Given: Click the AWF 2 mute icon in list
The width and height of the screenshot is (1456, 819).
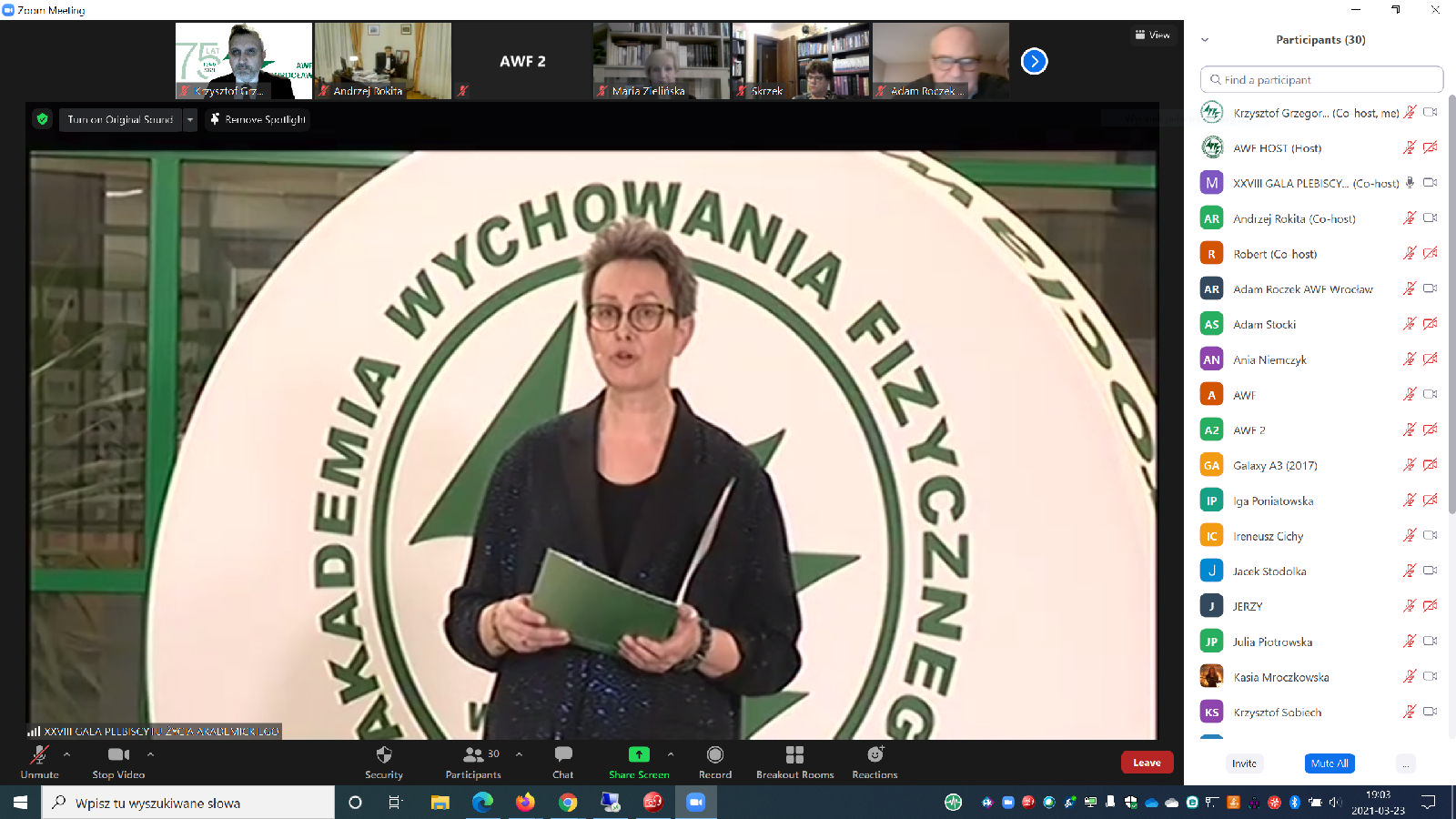Looking at the screenshot, I should [1410, 430].
